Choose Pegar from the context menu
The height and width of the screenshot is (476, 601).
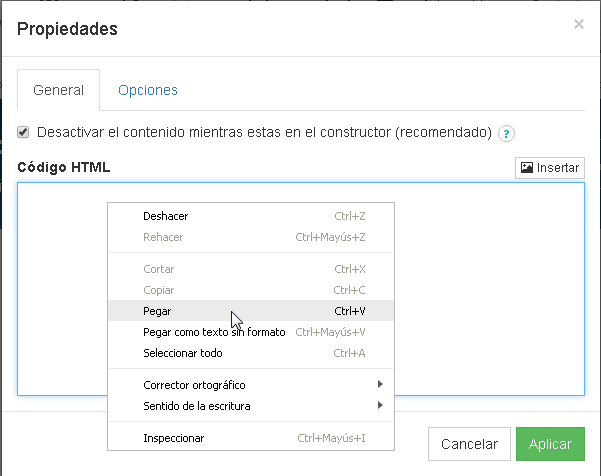[251, 310]
